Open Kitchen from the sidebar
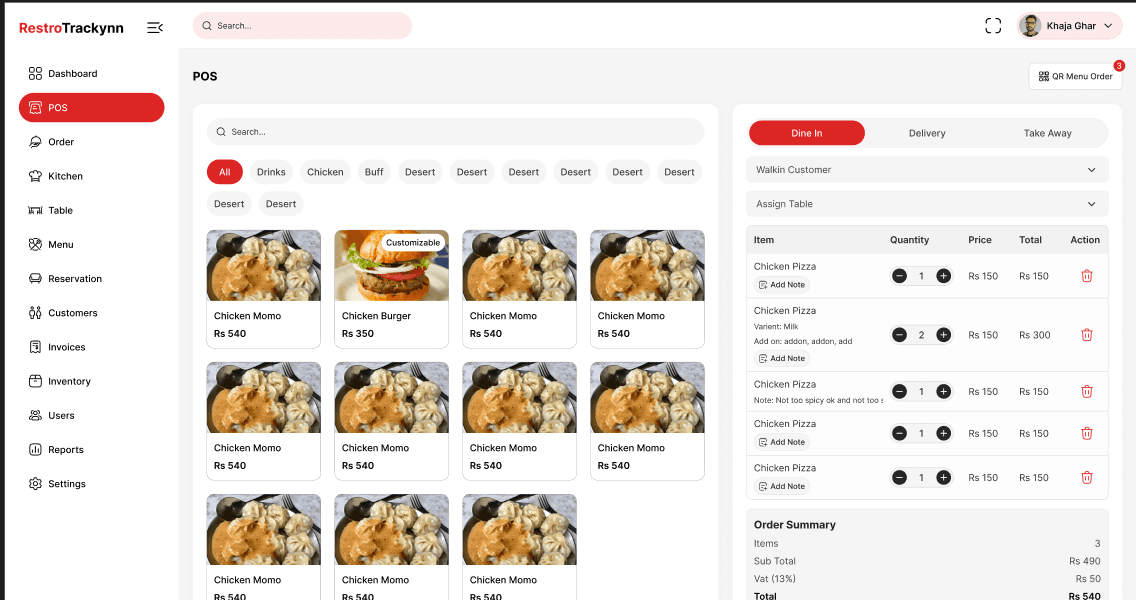This screenshot has height=600, width=1136. tap(65, 176)
